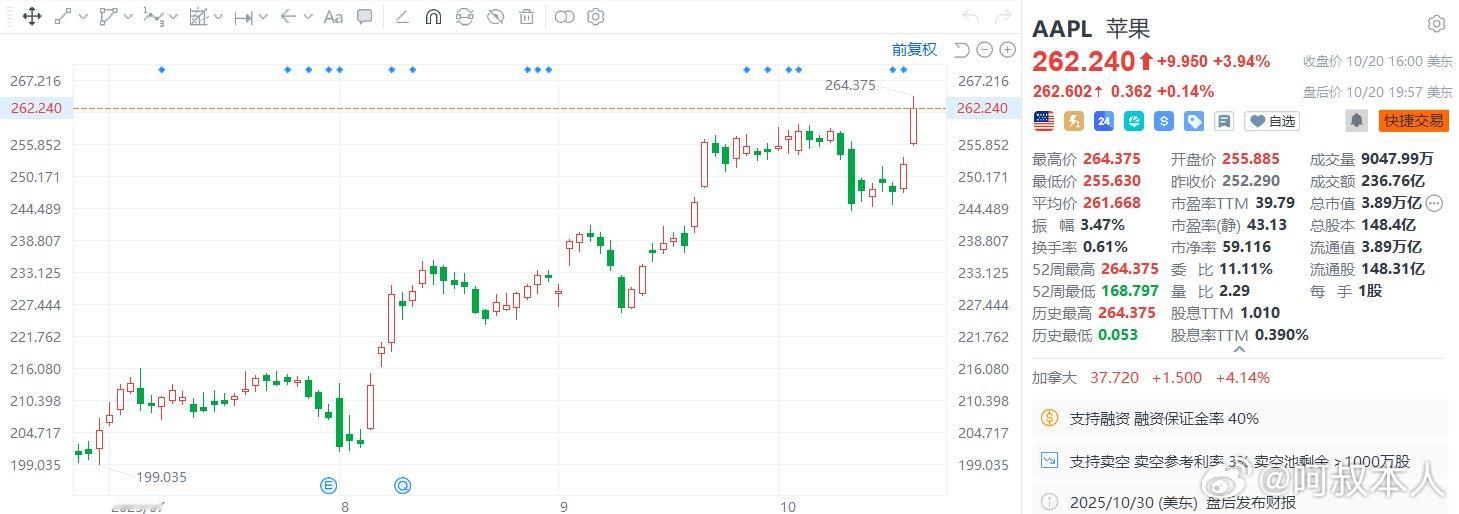Click the 市盈率TTM 39.79 value
The width and height of the screenshot is (1459, 514).
click(x=1275, y=203)
